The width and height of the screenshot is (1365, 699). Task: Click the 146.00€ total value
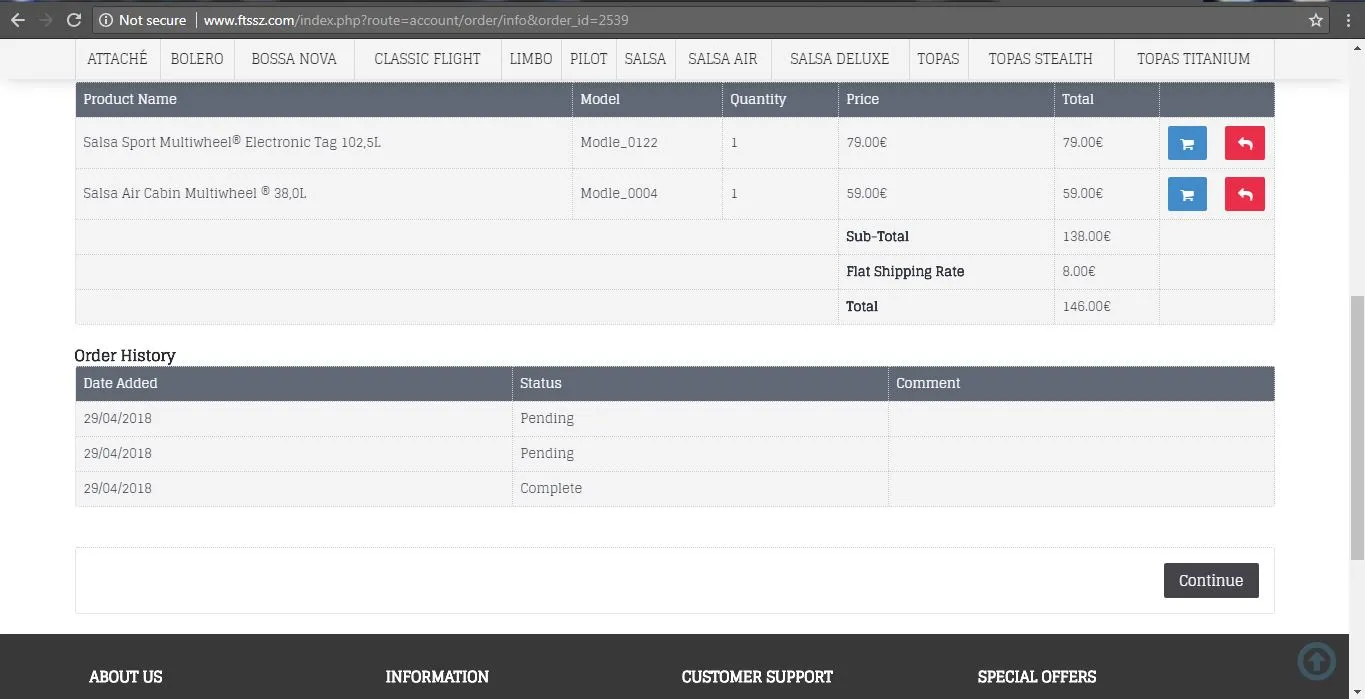1086,306
